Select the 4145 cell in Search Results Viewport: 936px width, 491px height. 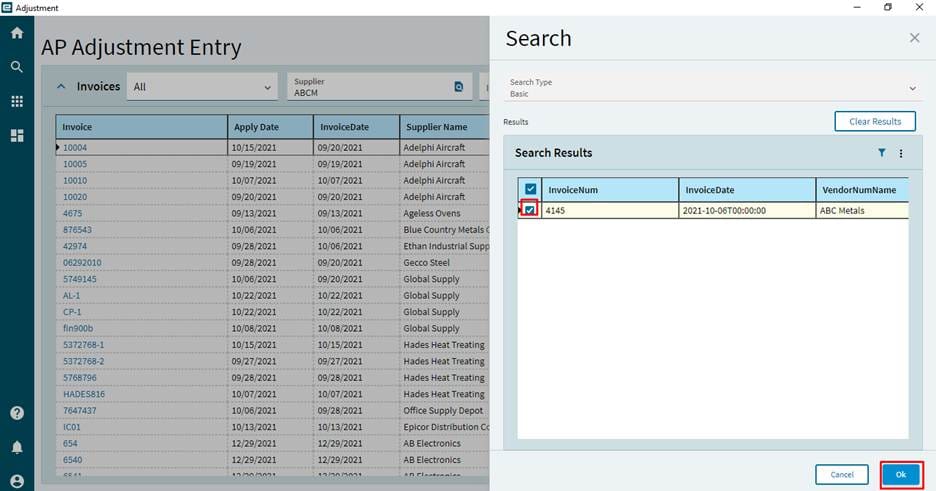609,211
